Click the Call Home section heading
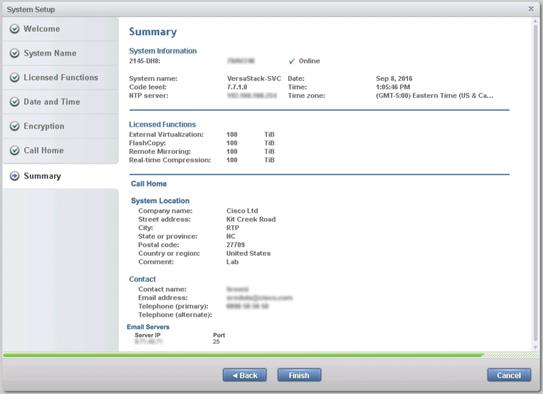 pyautogui.click(x=149, y=184)
